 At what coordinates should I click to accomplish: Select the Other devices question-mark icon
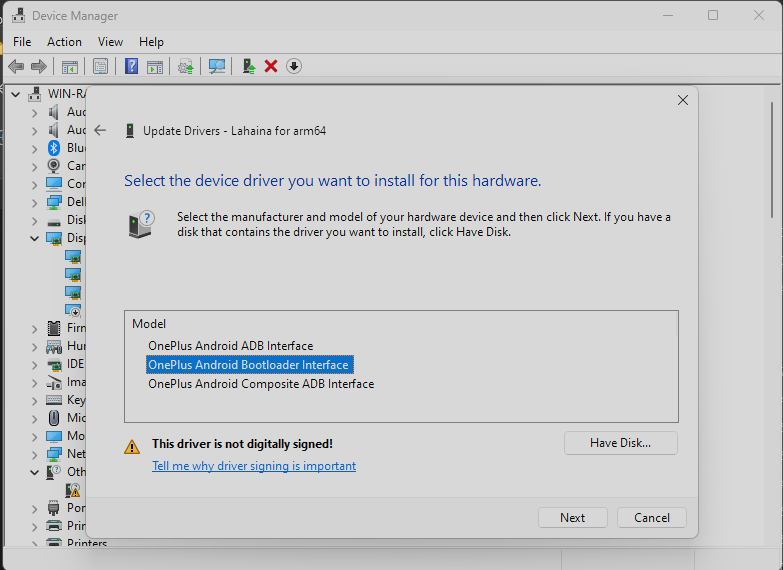53,472
